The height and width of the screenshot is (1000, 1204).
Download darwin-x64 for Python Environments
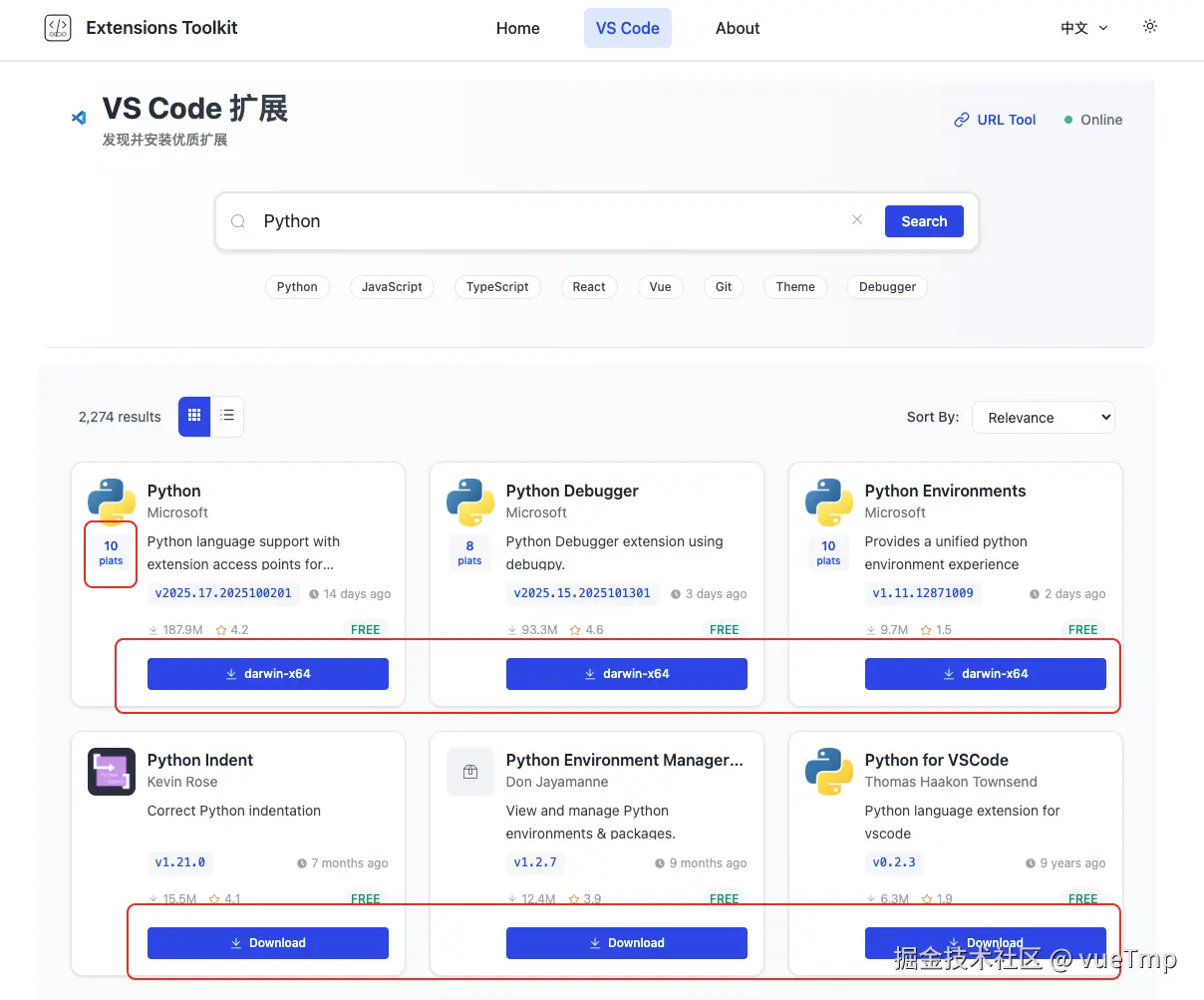point(986,674)
